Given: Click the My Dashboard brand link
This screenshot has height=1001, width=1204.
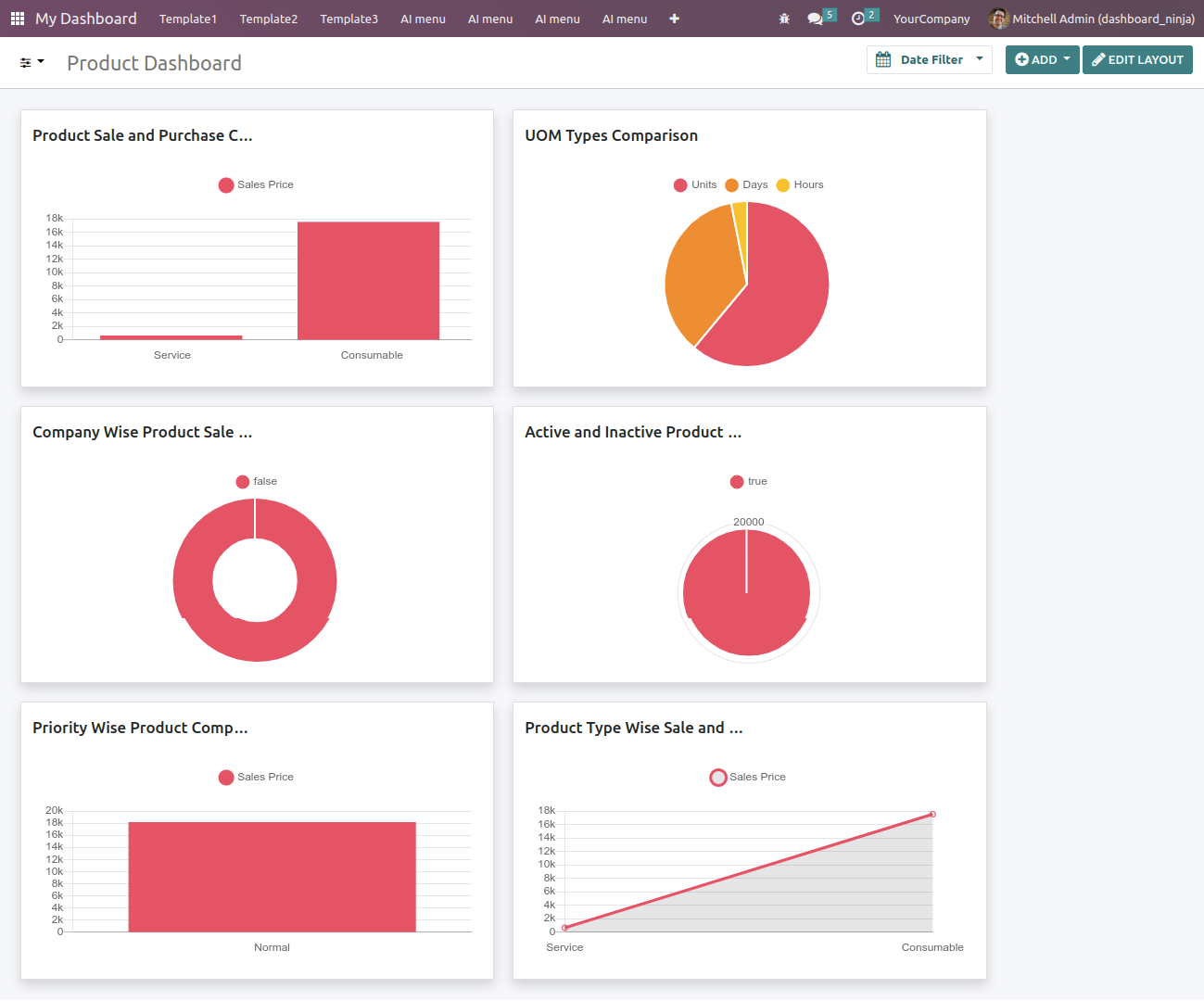Looking at the screenshot, I should tap(86, 19).
